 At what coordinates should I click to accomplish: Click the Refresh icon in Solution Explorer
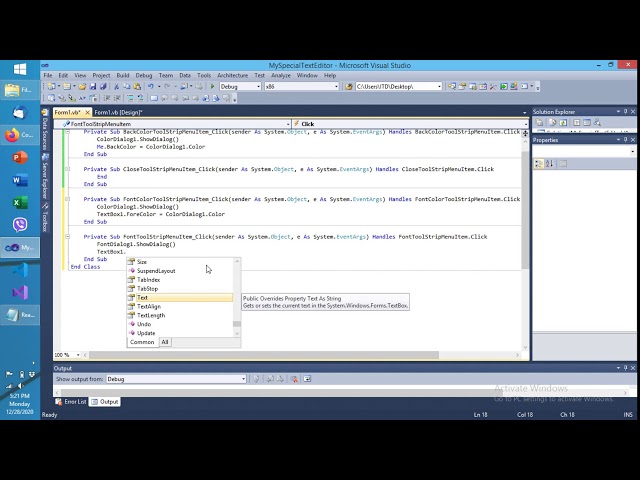pyautogui.click(x=563, y=122)
